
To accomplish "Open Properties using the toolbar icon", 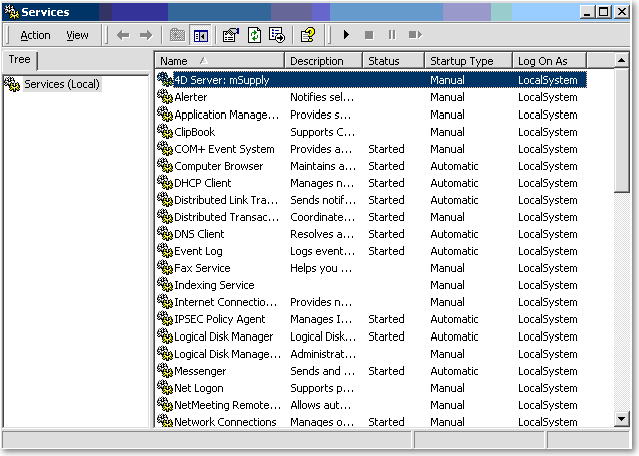I will click(230, 35).
